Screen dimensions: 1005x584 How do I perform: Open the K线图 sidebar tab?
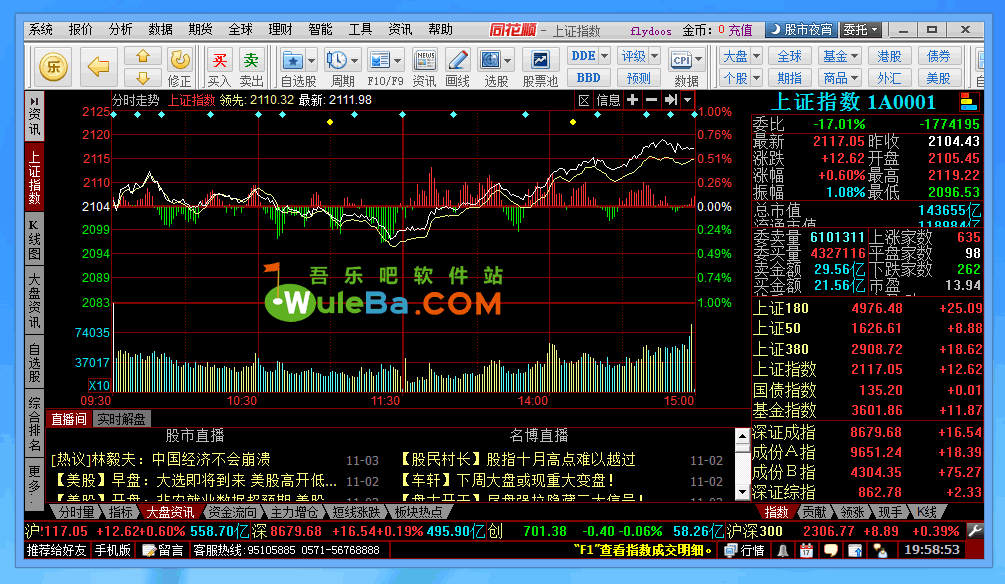pos(35,240)
